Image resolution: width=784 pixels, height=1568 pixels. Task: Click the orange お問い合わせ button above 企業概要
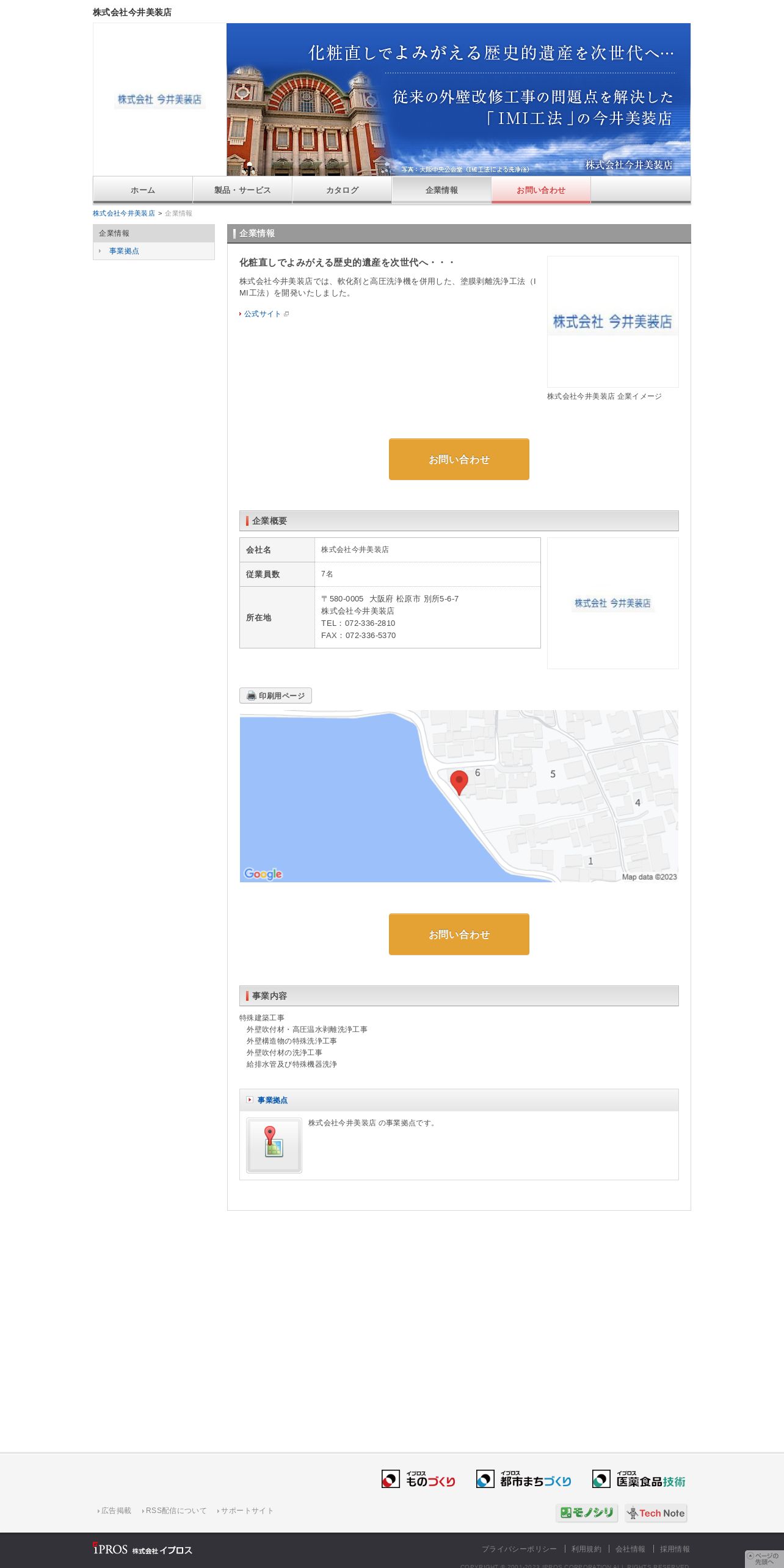[459, 459]
